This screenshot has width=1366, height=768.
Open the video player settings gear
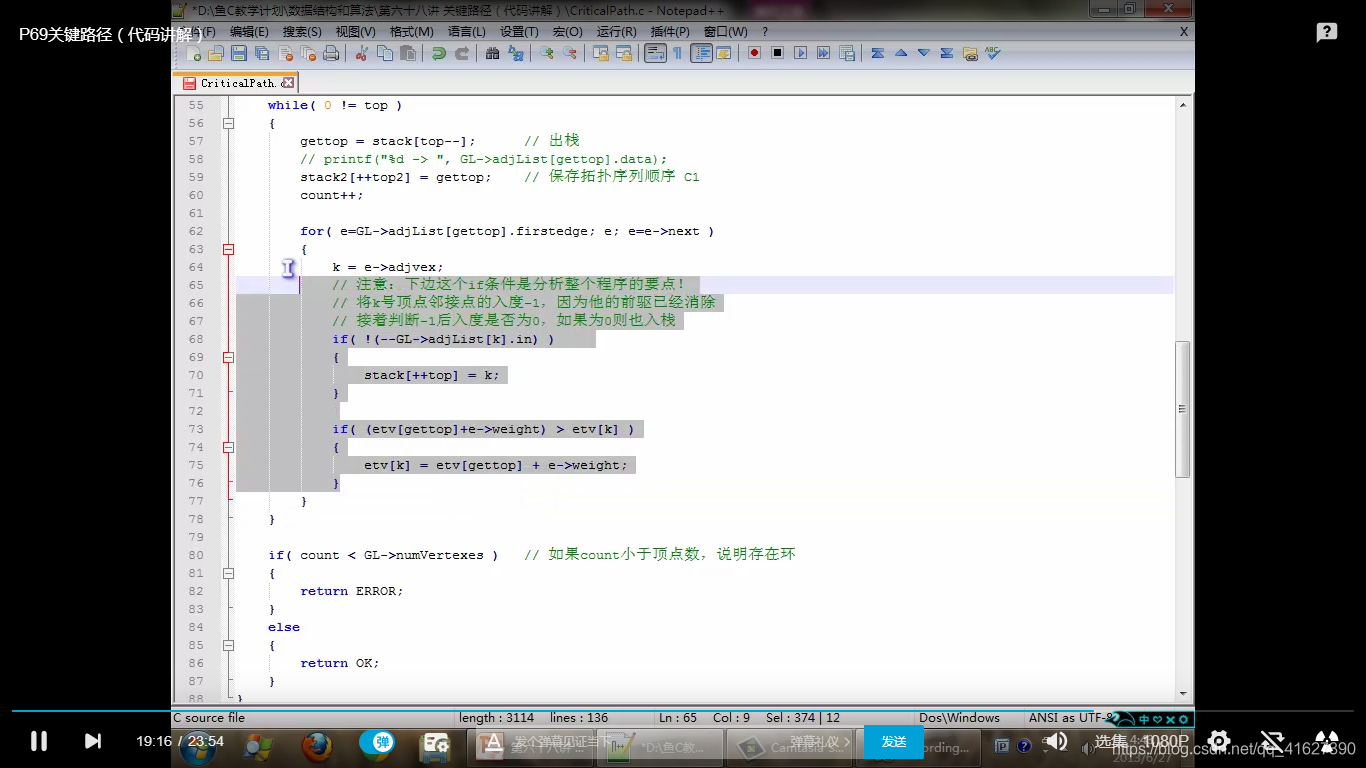point(1219,741)
